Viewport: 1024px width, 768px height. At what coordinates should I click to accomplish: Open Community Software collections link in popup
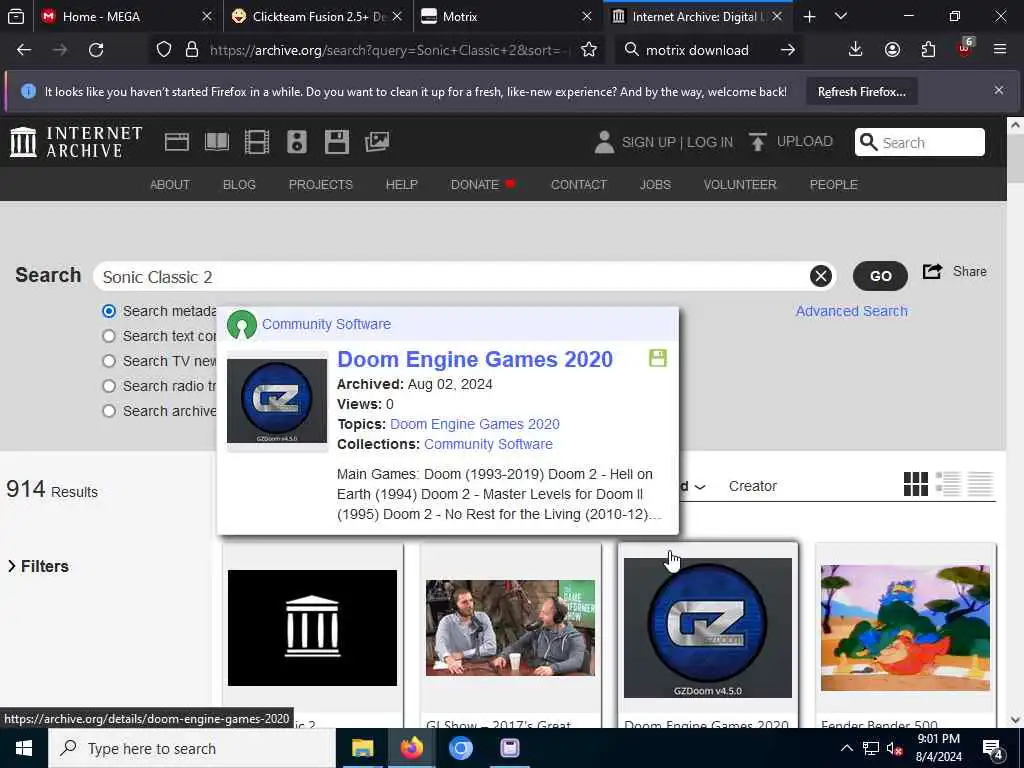tap(488, 445)
